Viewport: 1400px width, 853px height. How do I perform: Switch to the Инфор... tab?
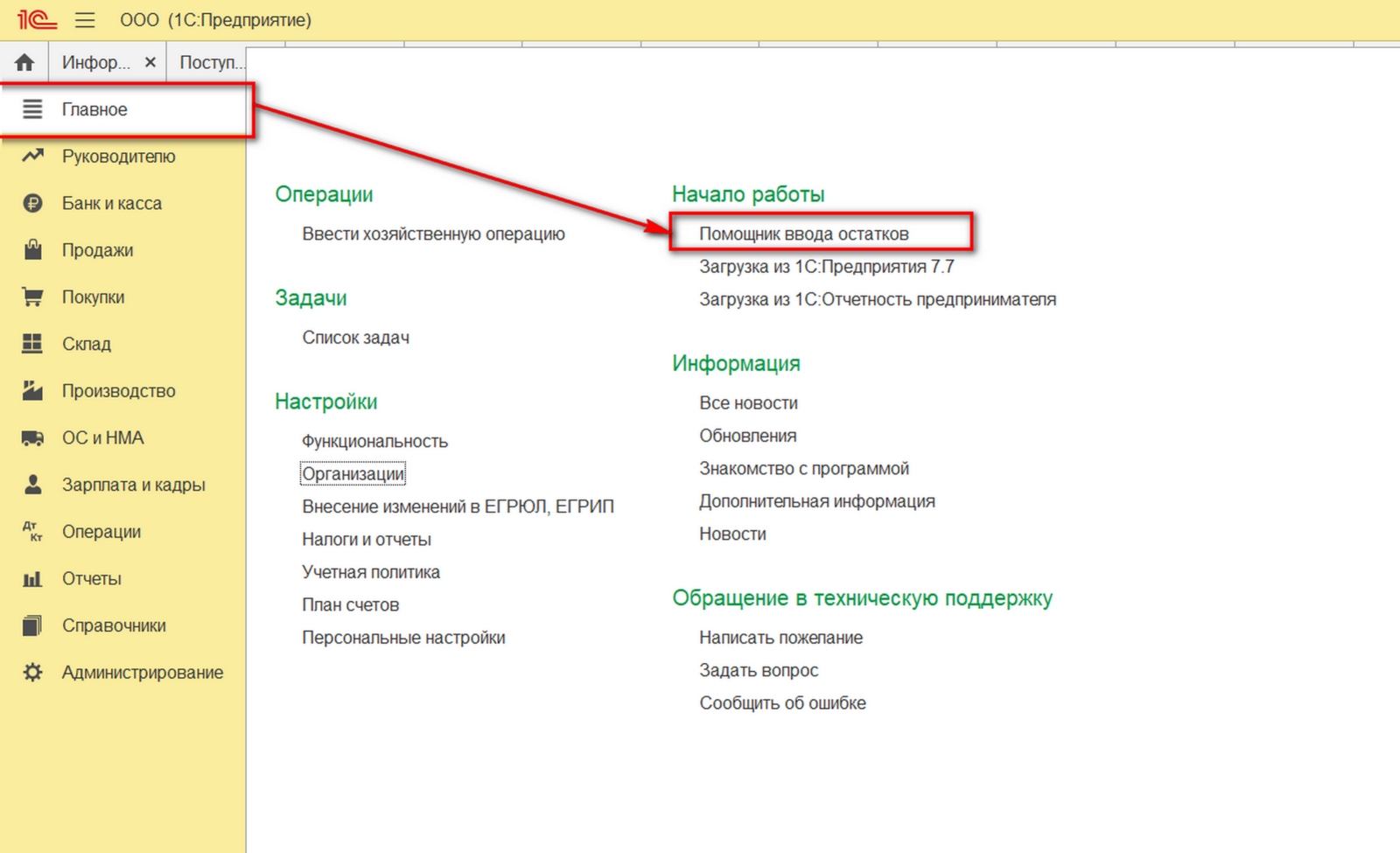click(96, 62)
